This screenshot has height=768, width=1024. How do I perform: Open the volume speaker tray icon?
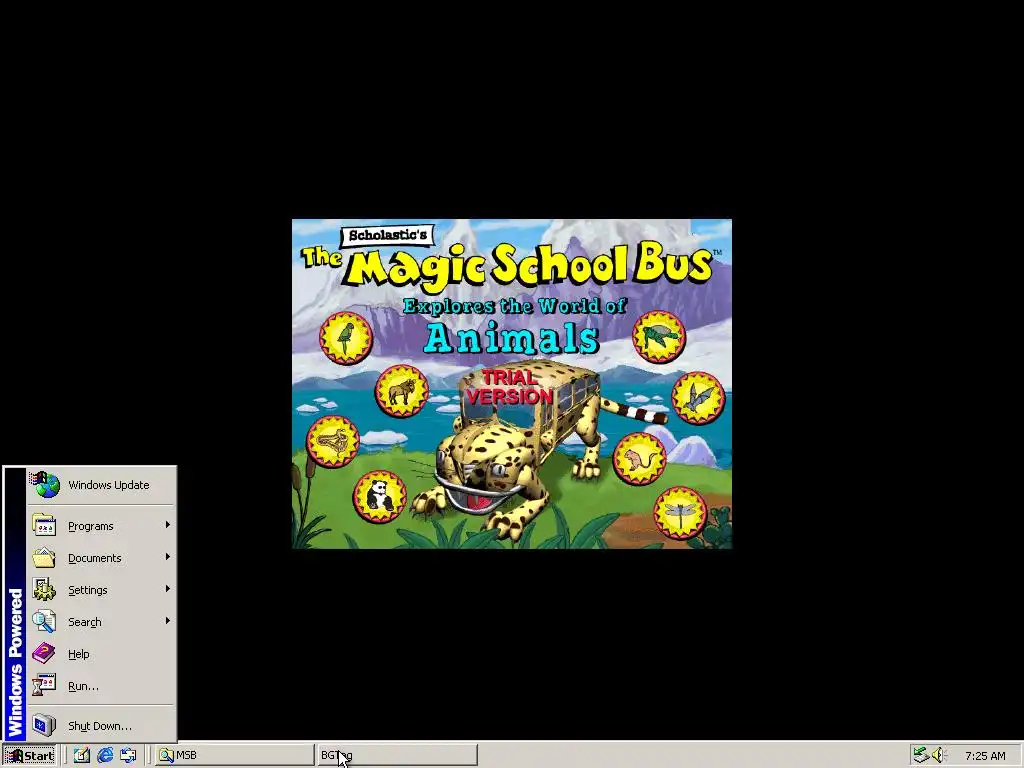pyautogui.click(x=938, y=756)
